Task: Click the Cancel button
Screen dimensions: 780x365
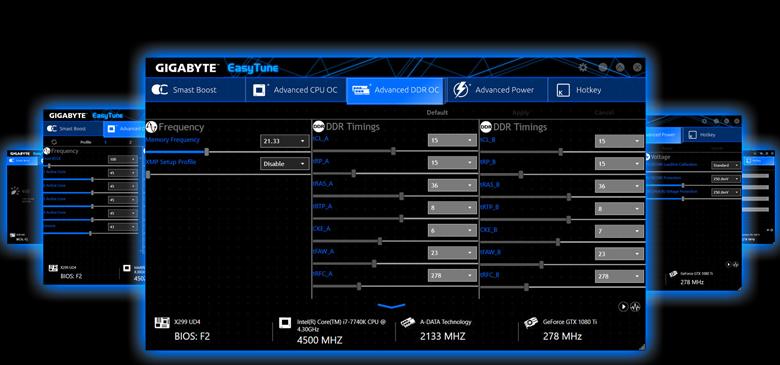Action: [x=604, y=113]
